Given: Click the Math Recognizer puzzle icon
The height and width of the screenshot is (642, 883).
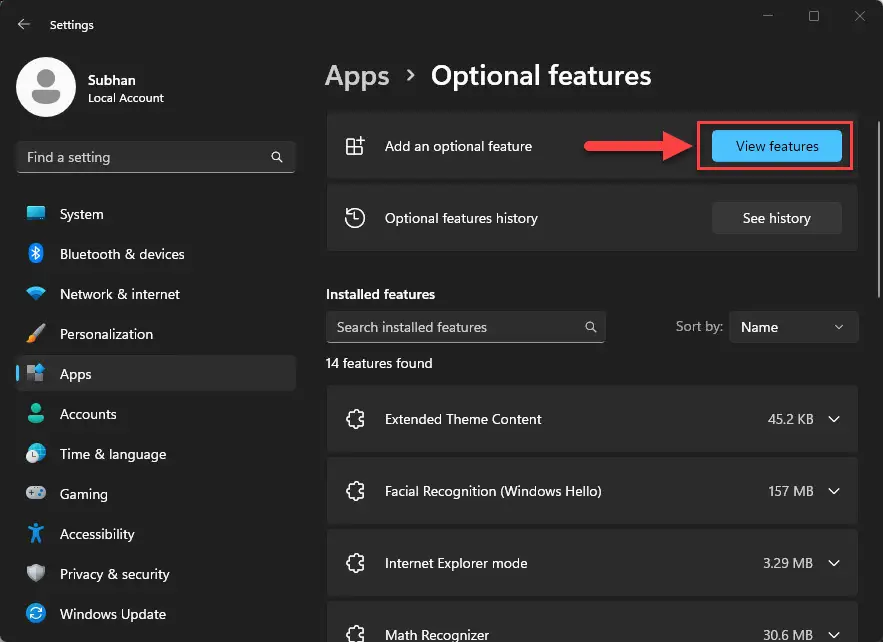Looking at the screenshot, I should coord(355,634).
